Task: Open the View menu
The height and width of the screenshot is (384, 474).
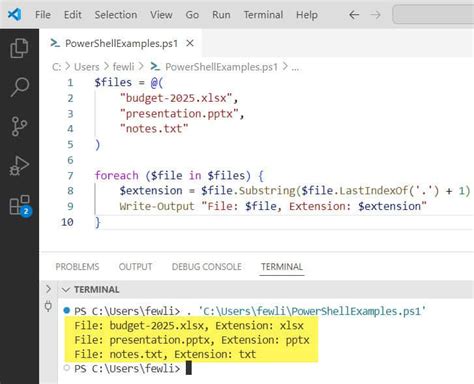Action: 161,15
